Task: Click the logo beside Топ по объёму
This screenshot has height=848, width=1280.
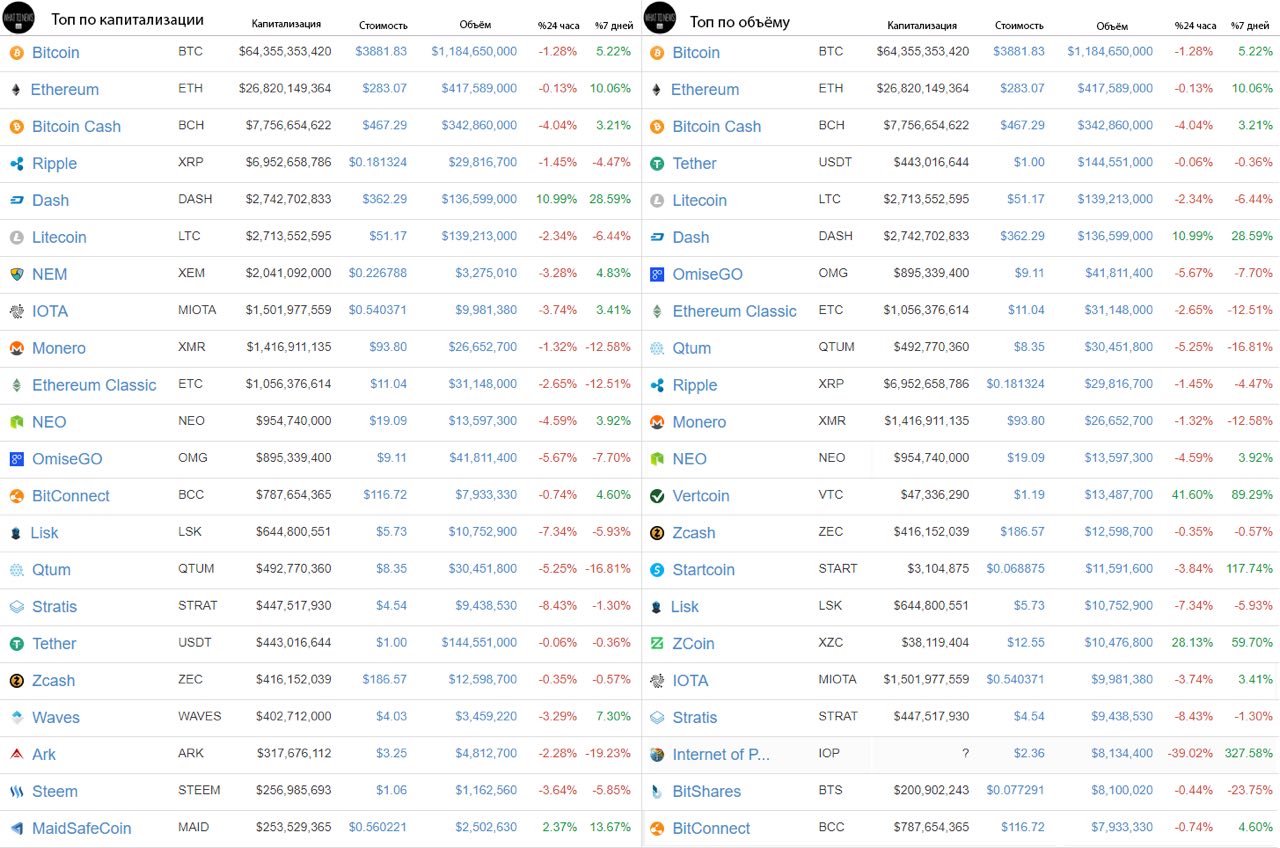Action: 660,18
